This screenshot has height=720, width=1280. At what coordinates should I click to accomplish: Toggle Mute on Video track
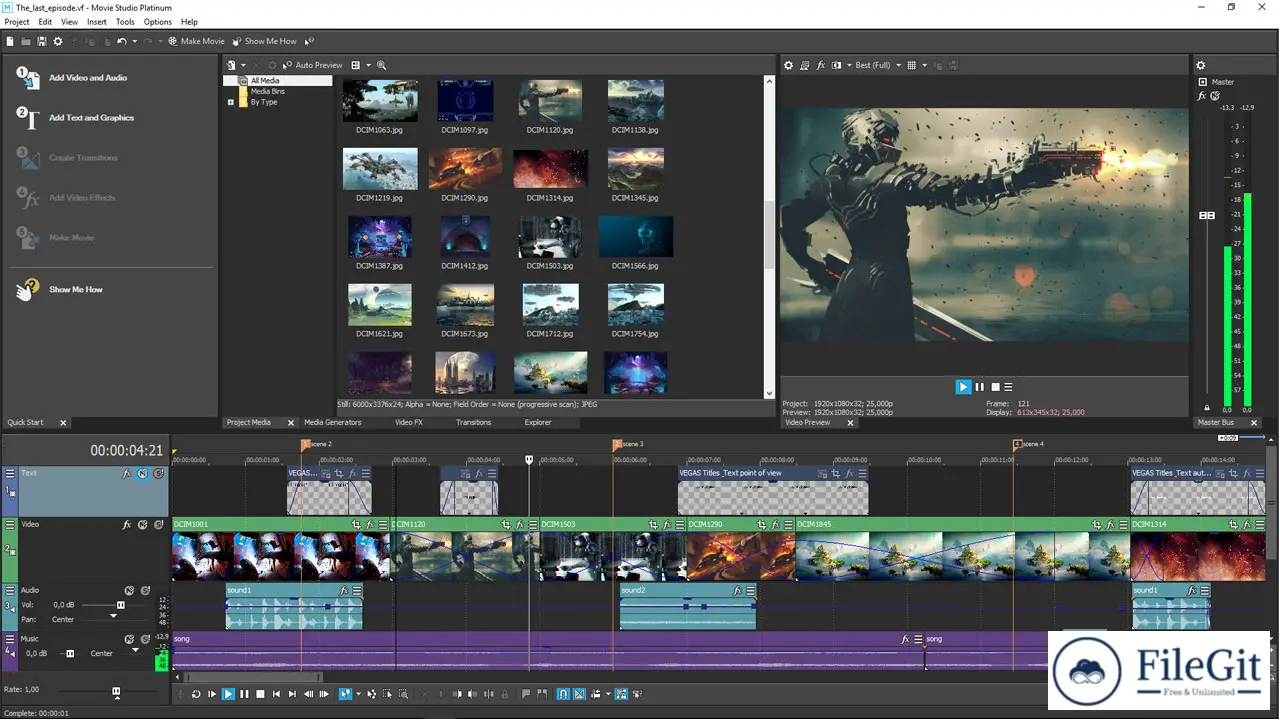tap(143, 524)
